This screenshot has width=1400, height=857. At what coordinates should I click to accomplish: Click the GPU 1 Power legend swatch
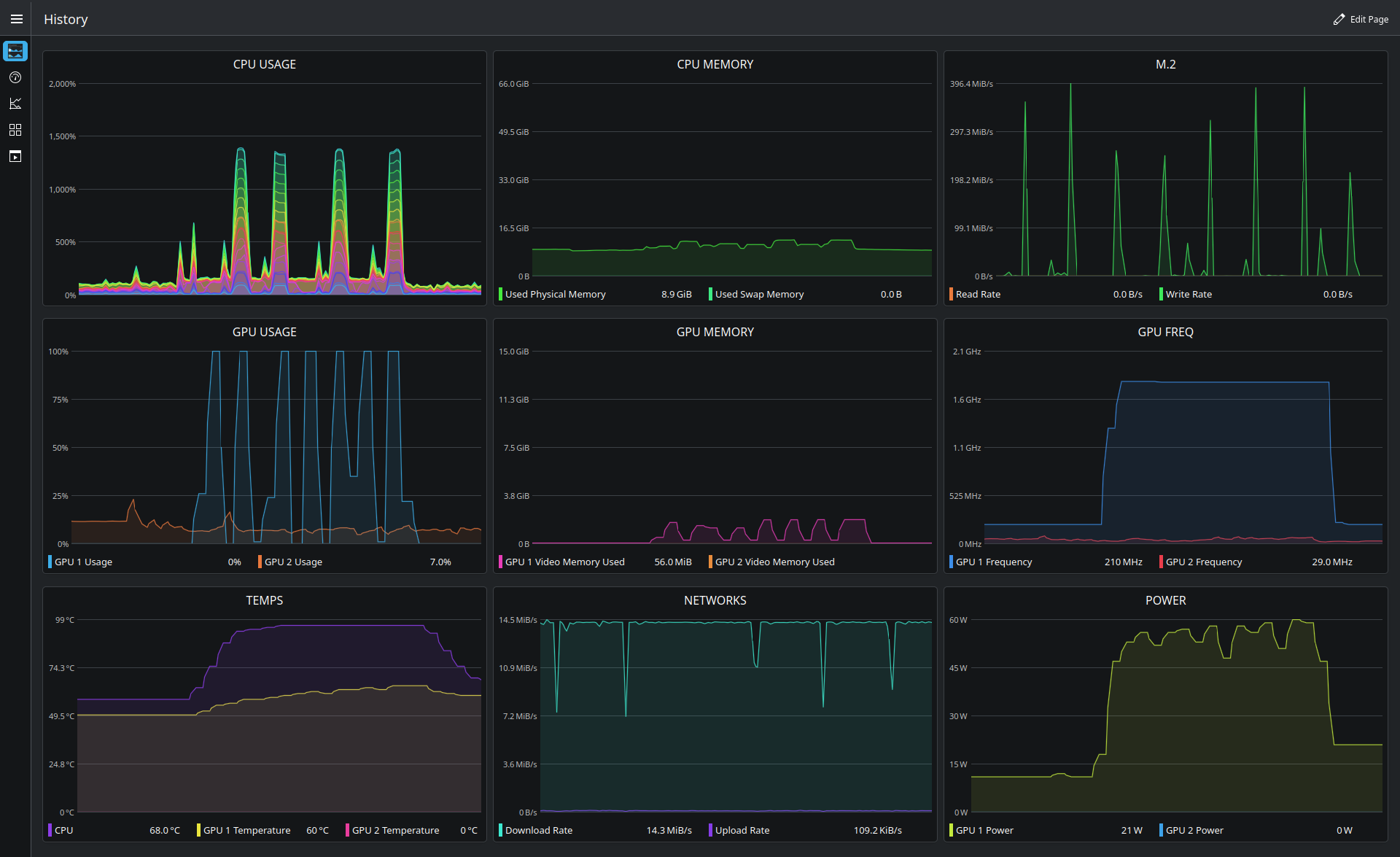point(951,831)
